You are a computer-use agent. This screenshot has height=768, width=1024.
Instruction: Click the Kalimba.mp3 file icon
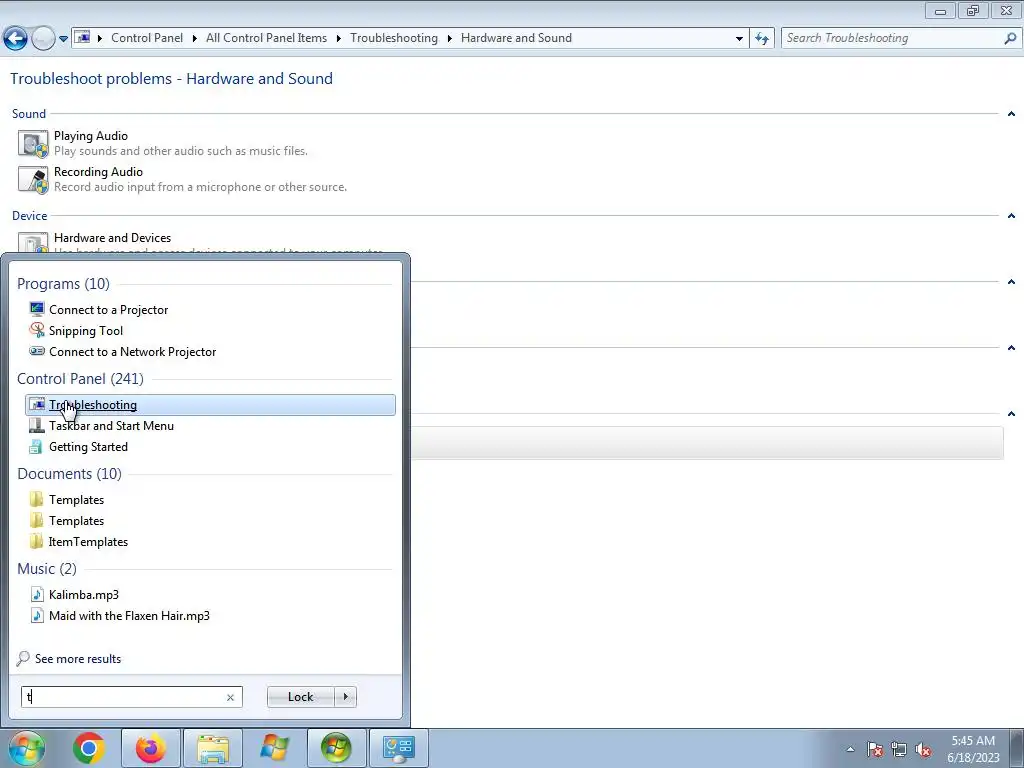click(37, 594)
